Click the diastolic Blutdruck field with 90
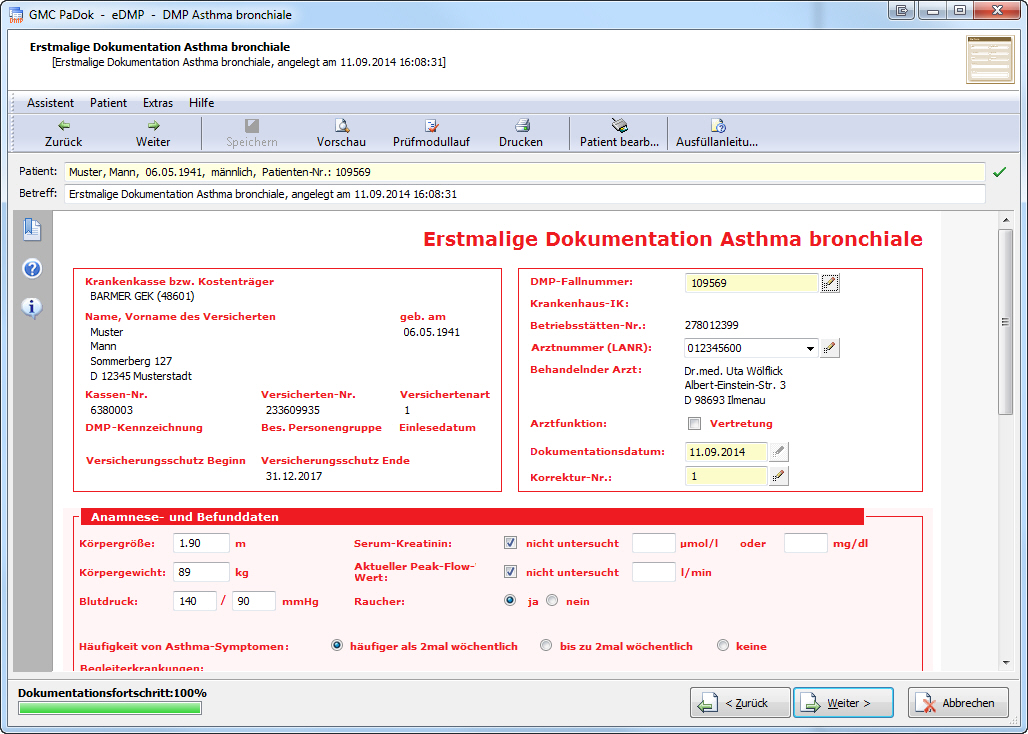 coord(254,601)
